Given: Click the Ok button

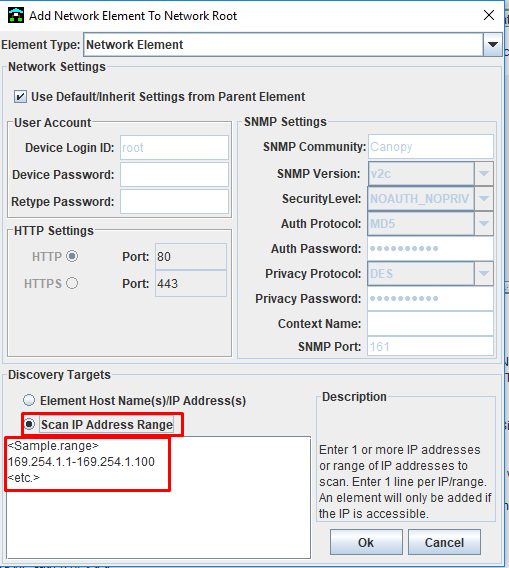Looking at the screenshot, I should [x=366, y=542].
